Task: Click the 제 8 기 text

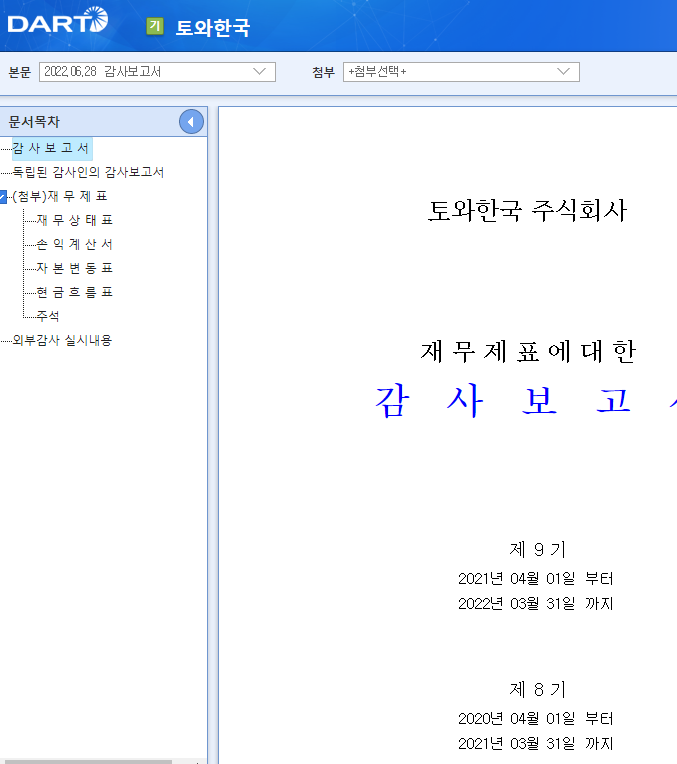Action: [x=538, y=689]
